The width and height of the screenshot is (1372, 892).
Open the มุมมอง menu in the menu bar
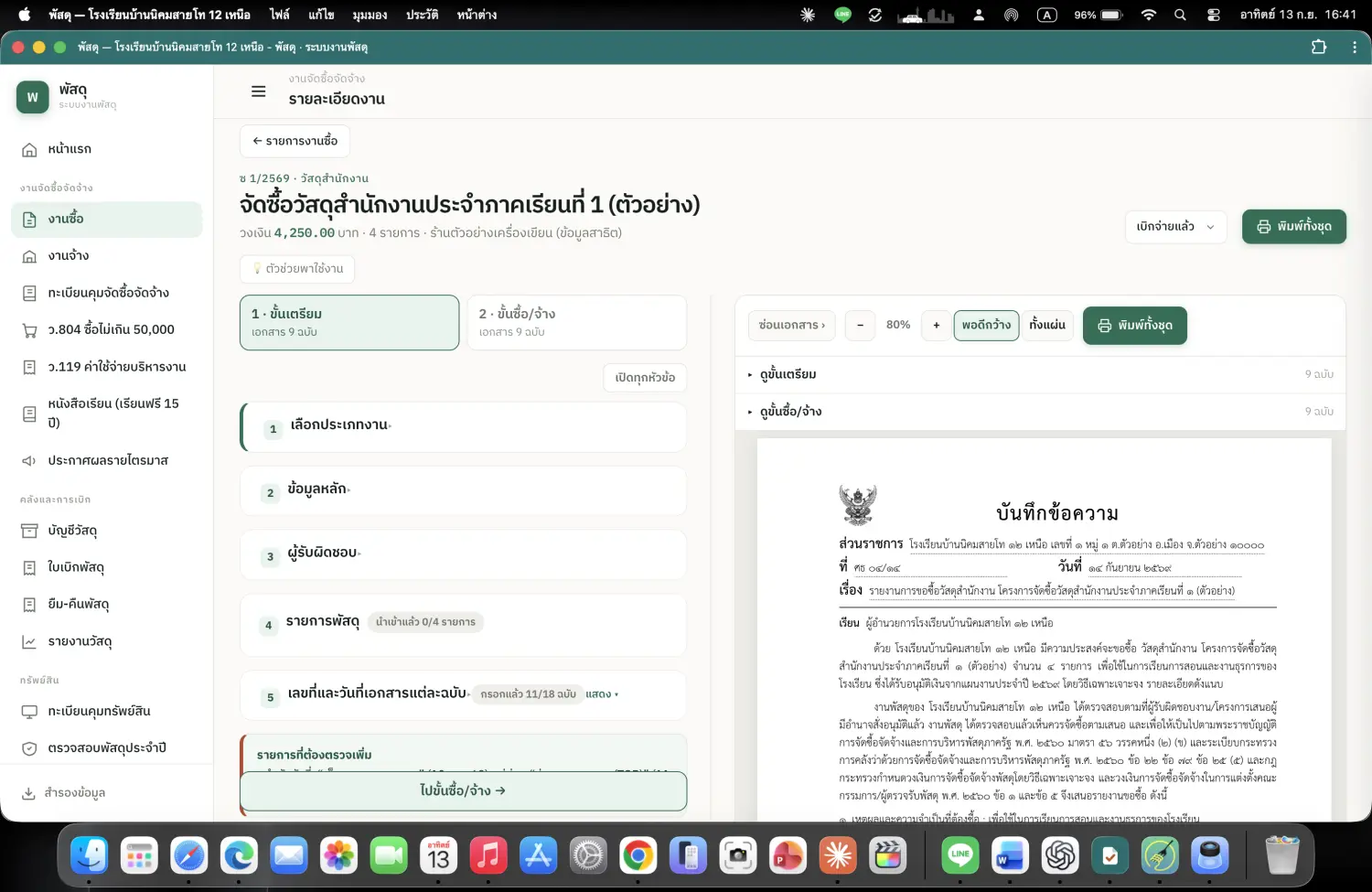point(370,15)
